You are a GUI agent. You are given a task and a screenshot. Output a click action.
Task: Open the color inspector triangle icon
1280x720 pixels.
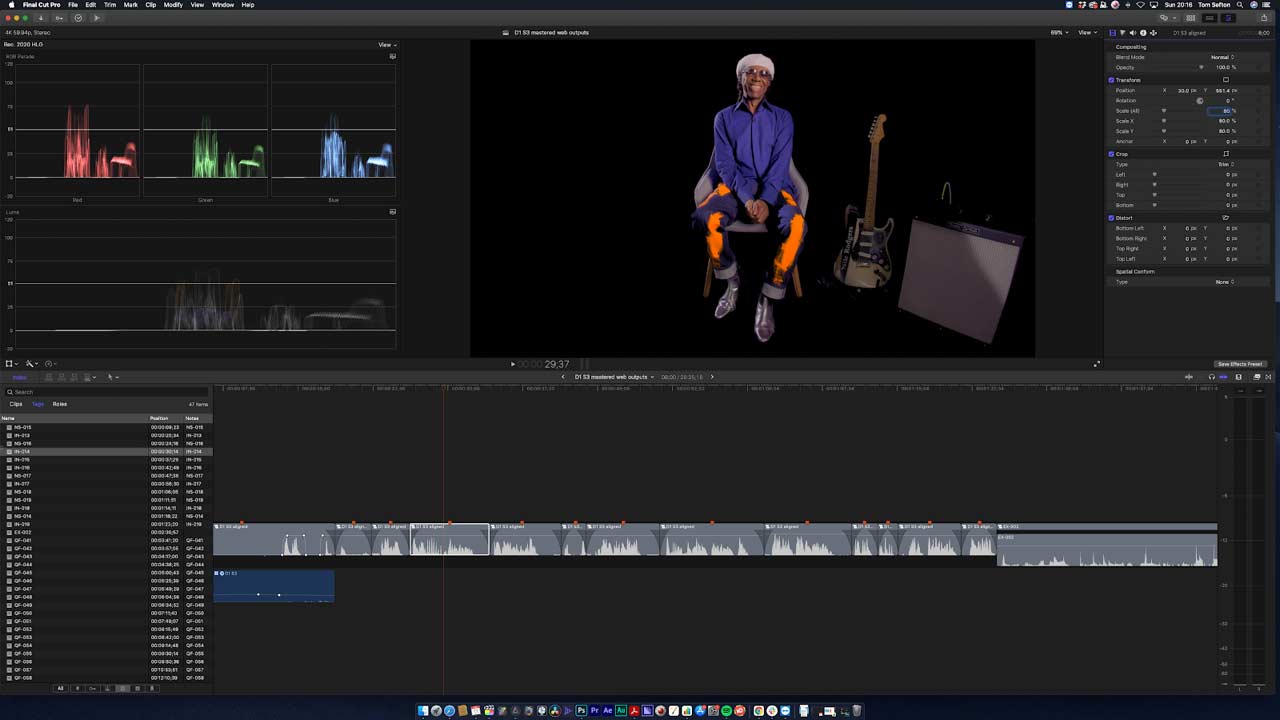point(1122,33)
